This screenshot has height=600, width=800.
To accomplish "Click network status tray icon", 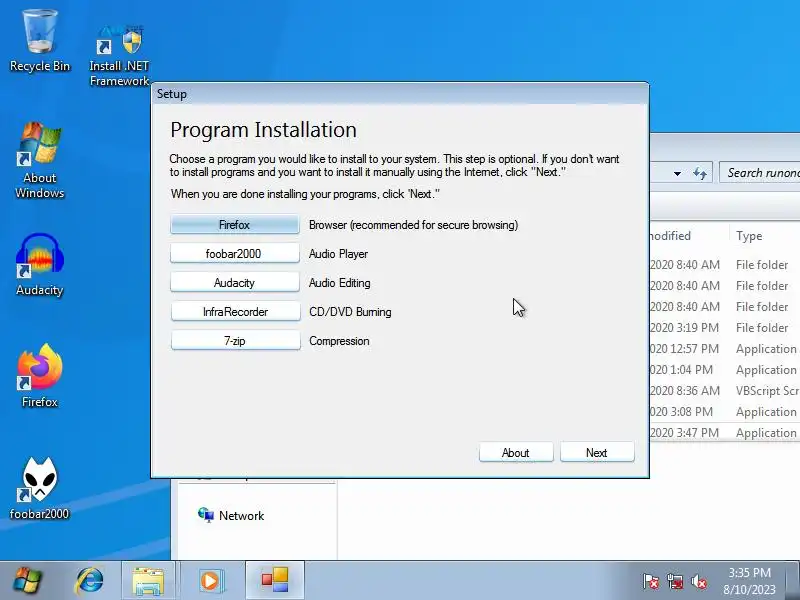I will 674,582.
